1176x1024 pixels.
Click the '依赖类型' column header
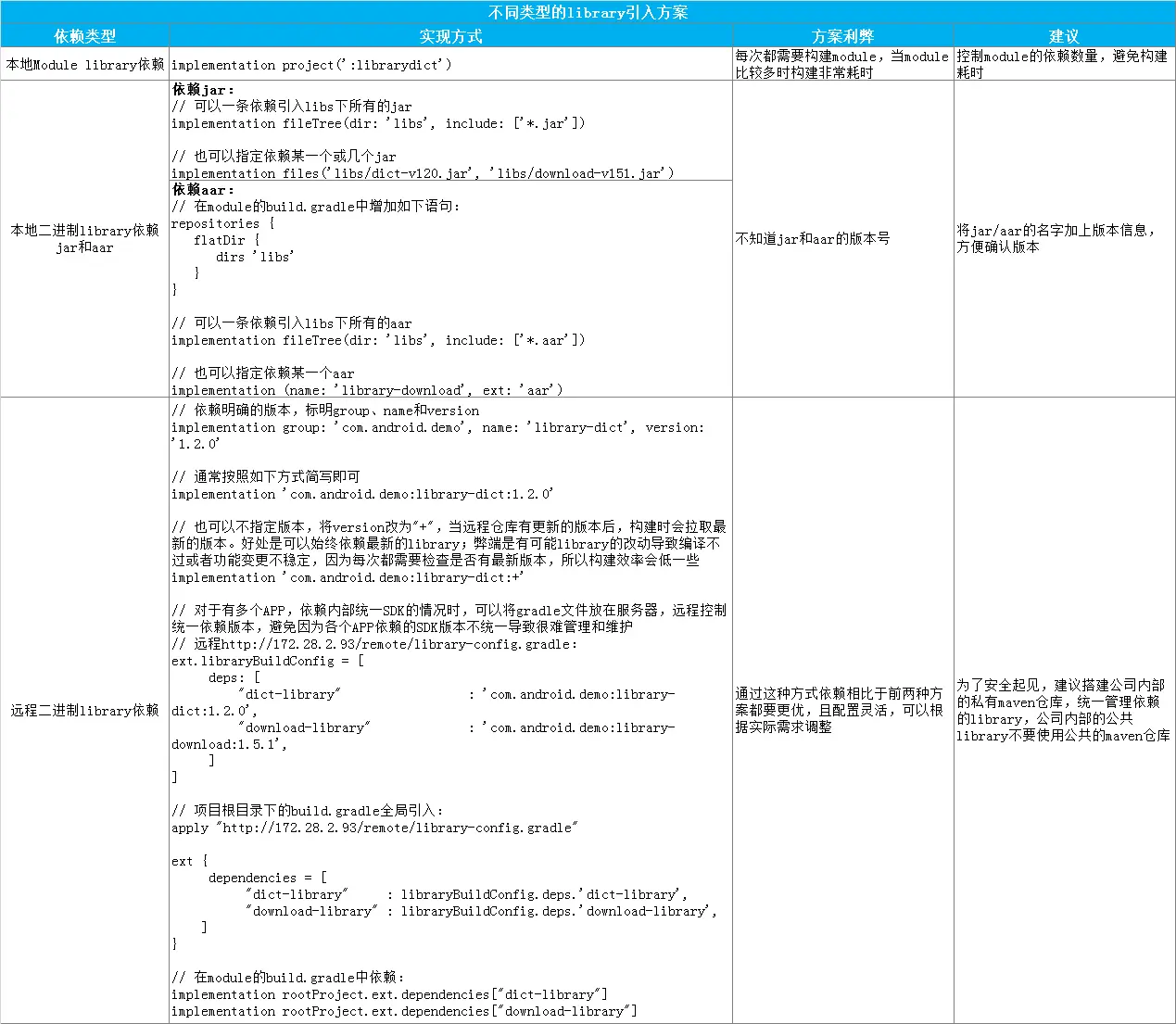(84, 36)
